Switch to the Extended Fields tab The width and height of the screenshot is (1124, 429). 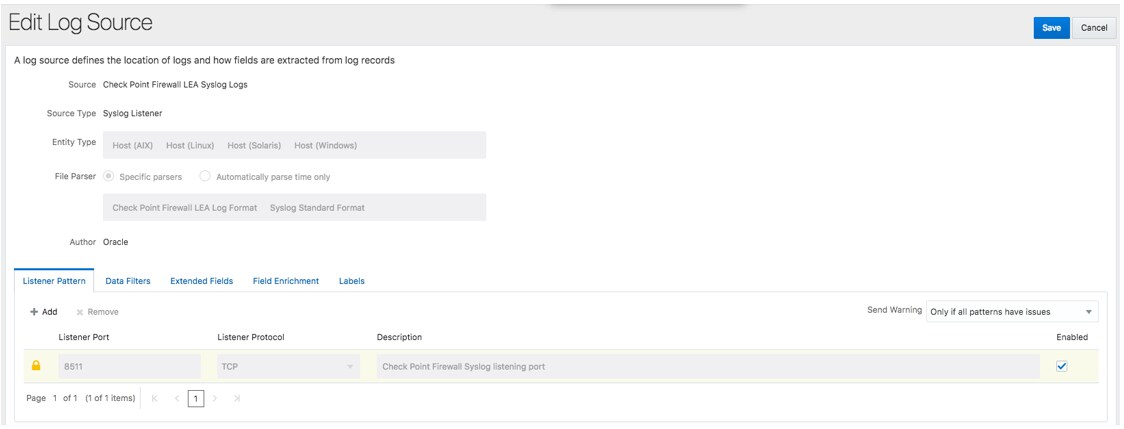(201, 281)
